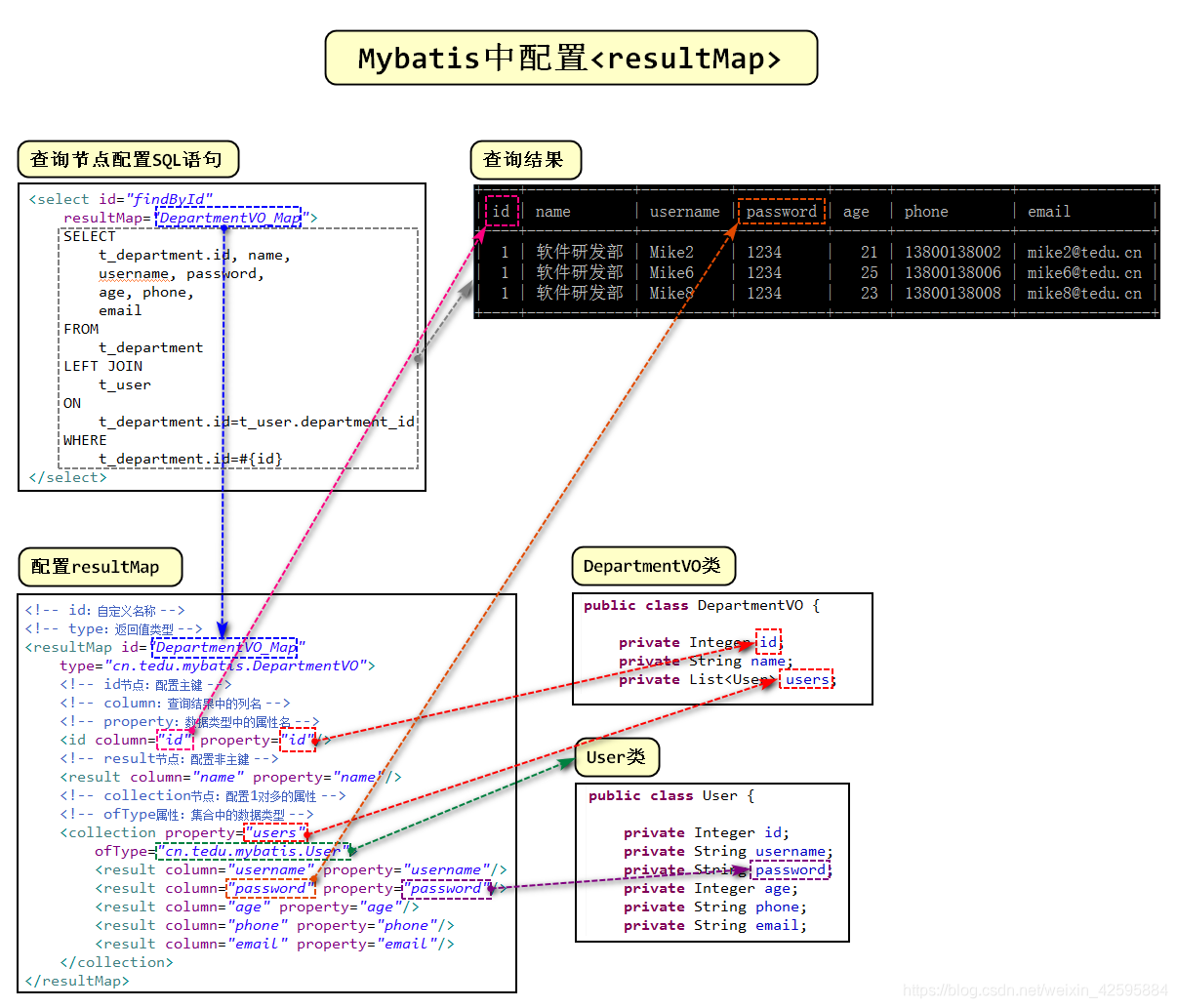Click column="phone" in the resultMap config
Viewport: 1177px width, 1008px height.
(x=226, y=925)
